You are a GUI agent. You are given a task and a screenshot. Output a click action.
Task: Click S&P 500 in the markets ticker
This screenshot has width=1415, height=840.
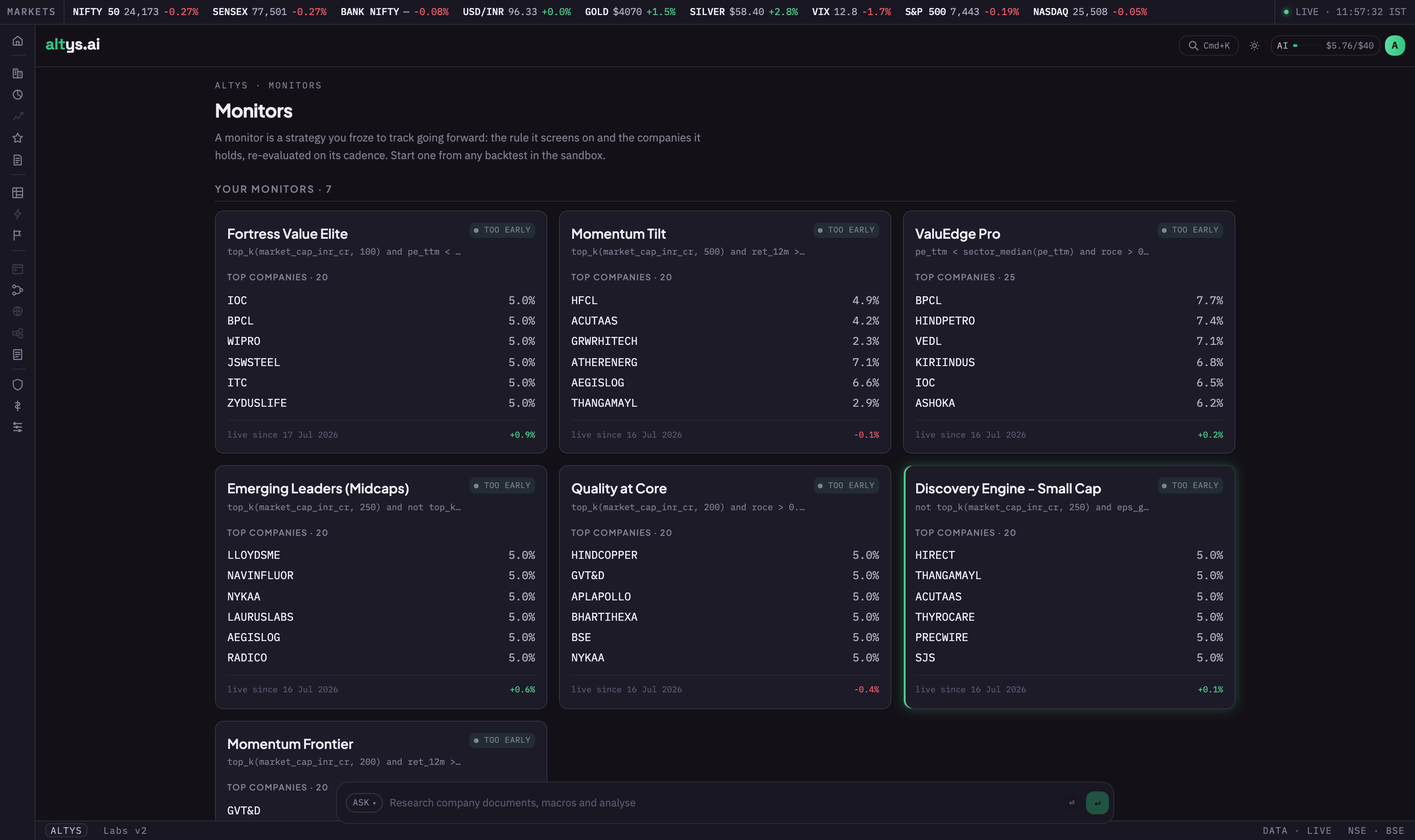[962, 12]
